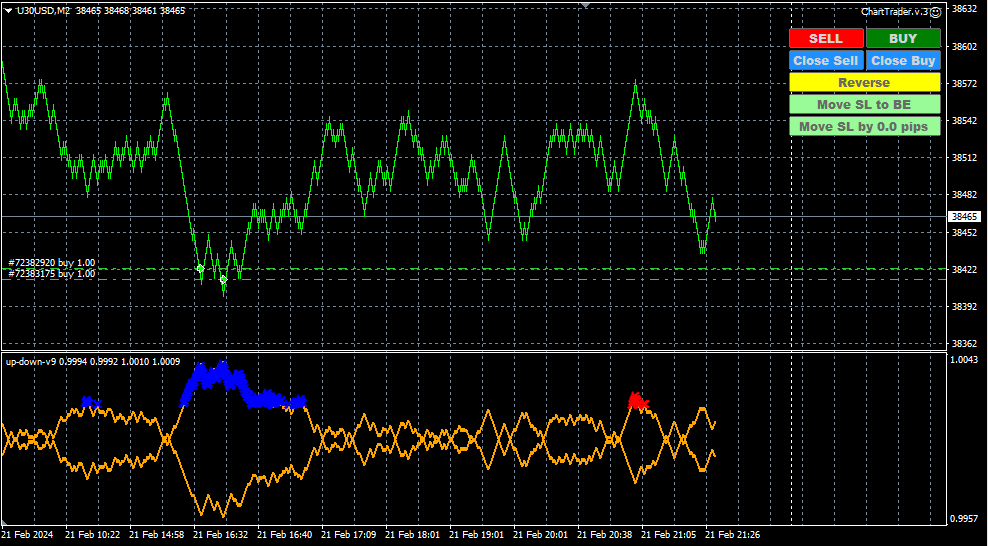The height and width of the screenshot is (546, 988).
Task: Click price scale value 38392
Action: click(964, 307)
